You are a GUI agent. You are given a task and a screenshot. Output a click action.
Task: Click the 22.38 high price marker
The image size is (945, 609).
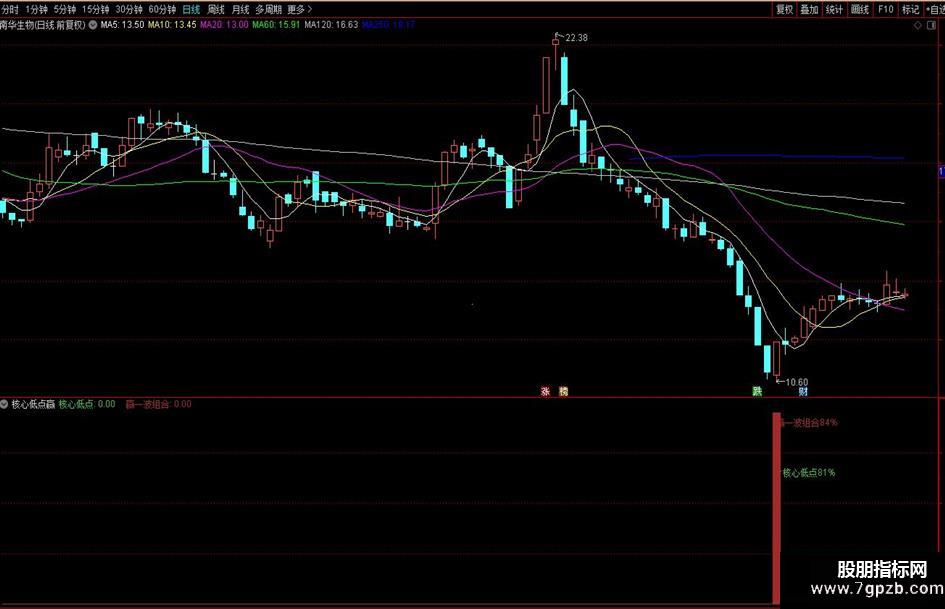click(576, 37)
